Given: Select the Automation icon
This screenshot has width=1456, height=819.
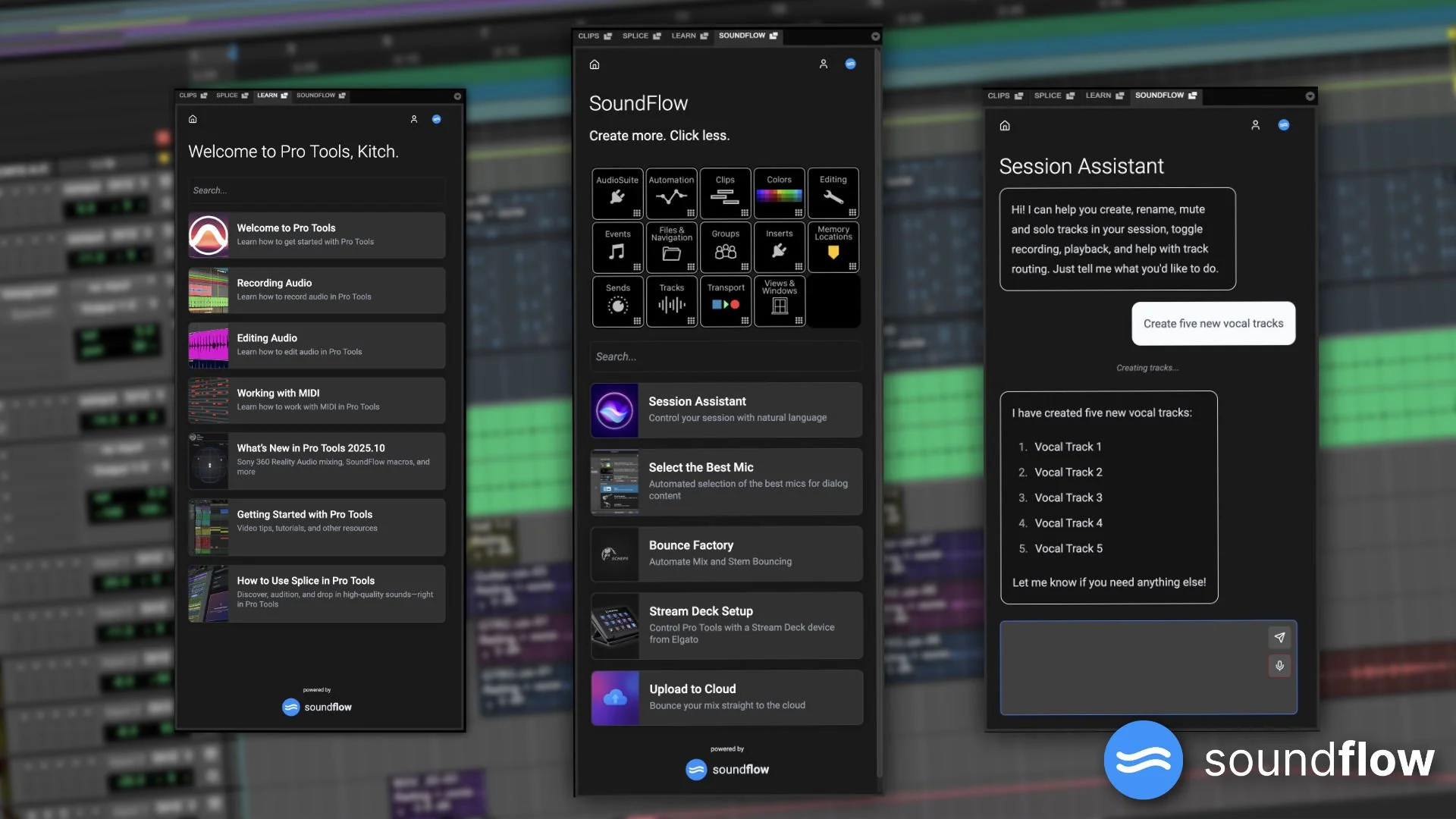Looking at the screenshot, I should coord(671,193).
